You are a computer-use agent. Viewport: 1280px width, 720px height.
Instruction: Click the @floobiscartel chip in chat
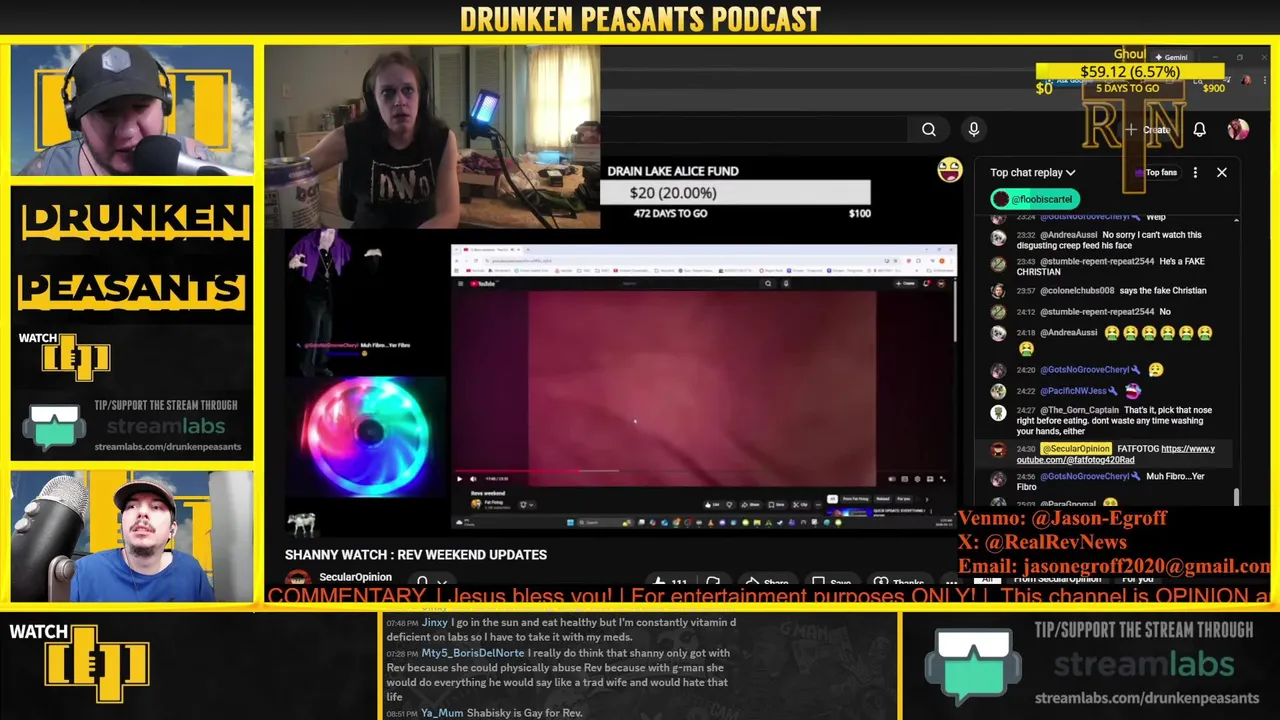point(1035,199)
